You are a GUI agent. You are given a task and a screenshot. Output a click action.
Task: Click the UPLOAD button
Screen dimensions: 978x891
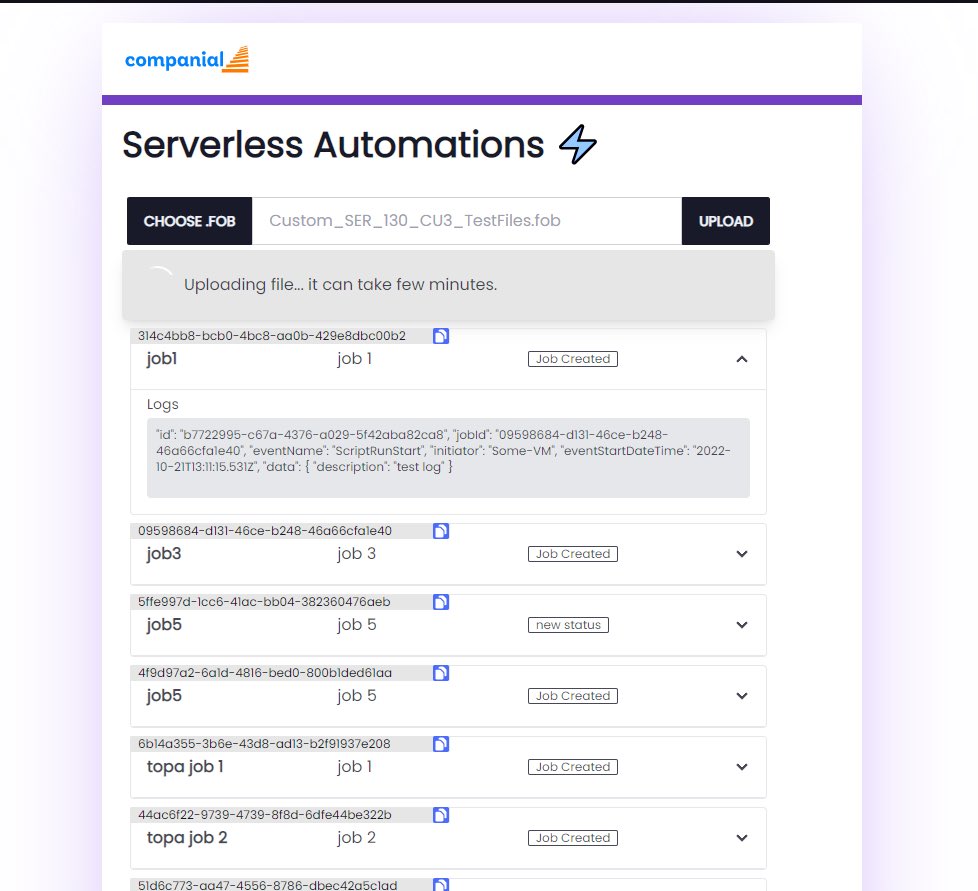(725, 221)
